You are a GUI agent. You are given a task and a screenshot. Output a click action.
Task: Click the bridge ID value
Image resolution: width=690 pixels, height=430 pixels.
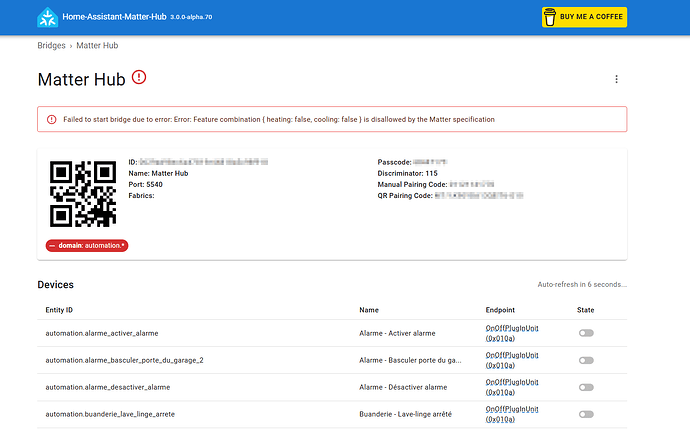coord(204,162)
